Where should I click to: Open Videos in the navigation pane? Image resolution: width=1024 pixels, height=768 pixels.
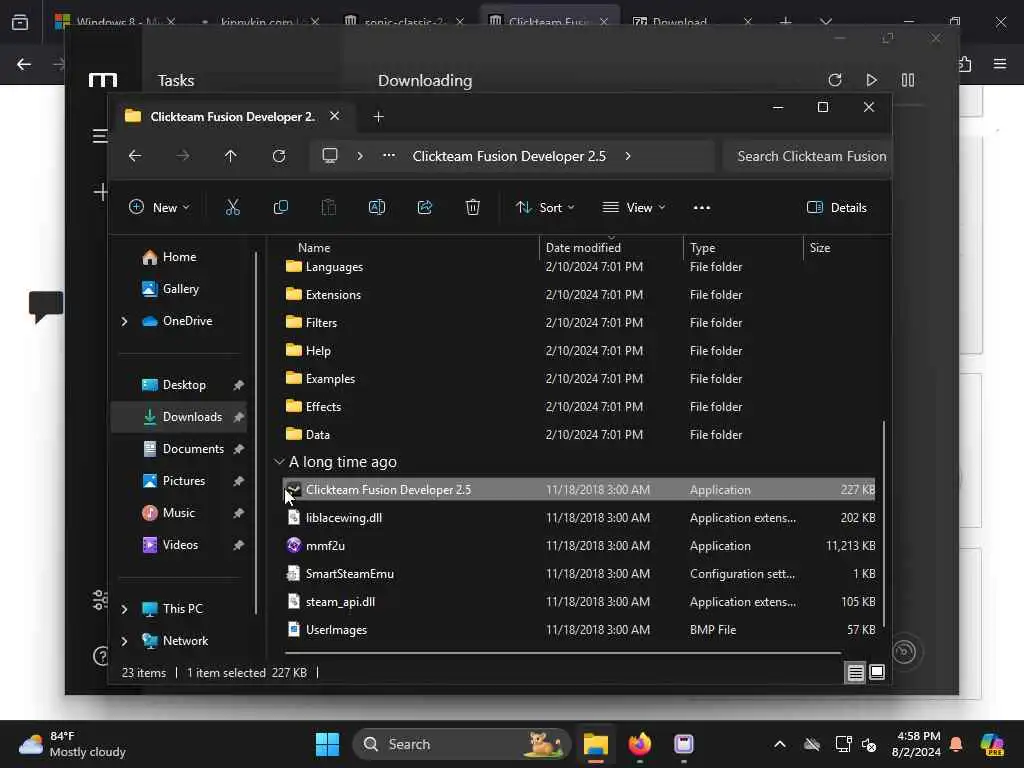point(170,545)
